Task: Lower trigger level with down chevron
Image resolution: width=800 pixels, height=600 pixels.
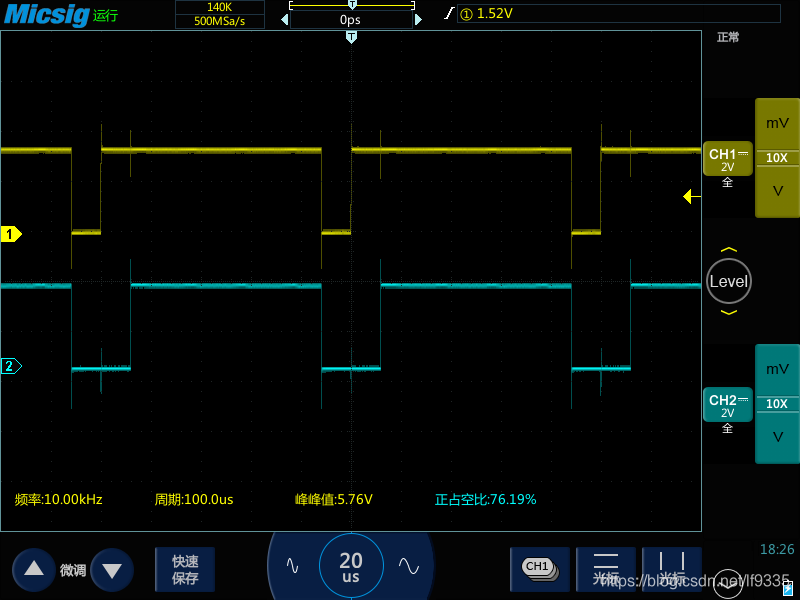Action: coord(729,312)
